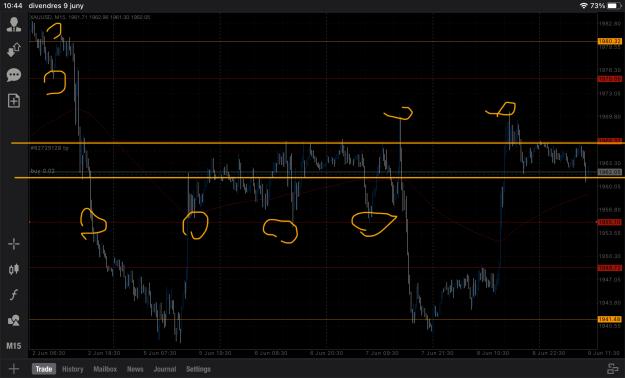
Task: Open the indicators f icon
Action: (x=14, y=295)
